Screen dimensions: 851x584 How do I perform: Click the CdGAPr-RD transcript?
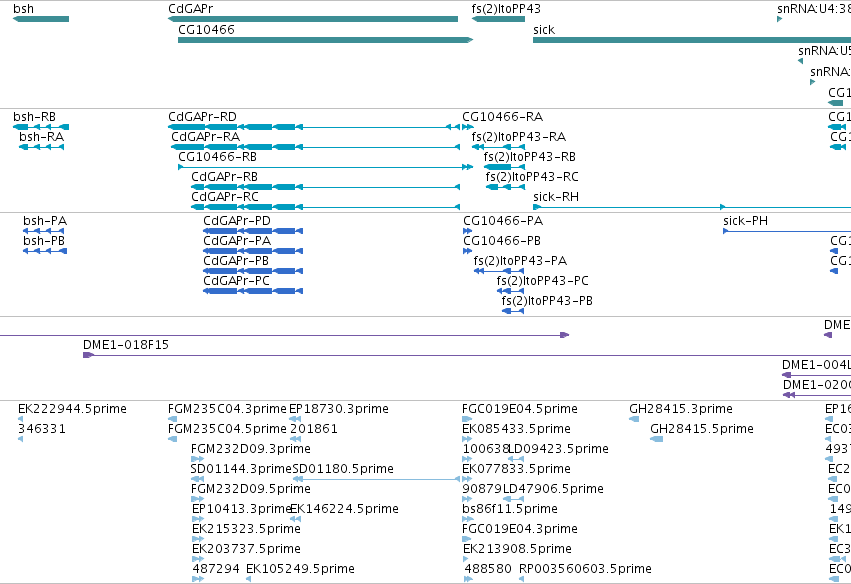(x=314, y=127)
